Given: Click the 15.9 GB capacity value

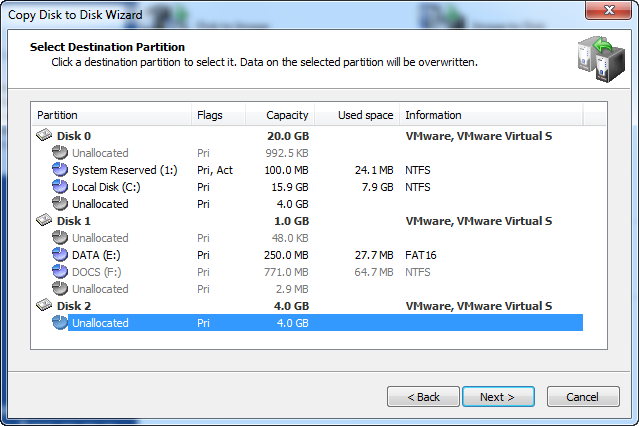Looking at the screenshot, I should [x=290, y=187].
